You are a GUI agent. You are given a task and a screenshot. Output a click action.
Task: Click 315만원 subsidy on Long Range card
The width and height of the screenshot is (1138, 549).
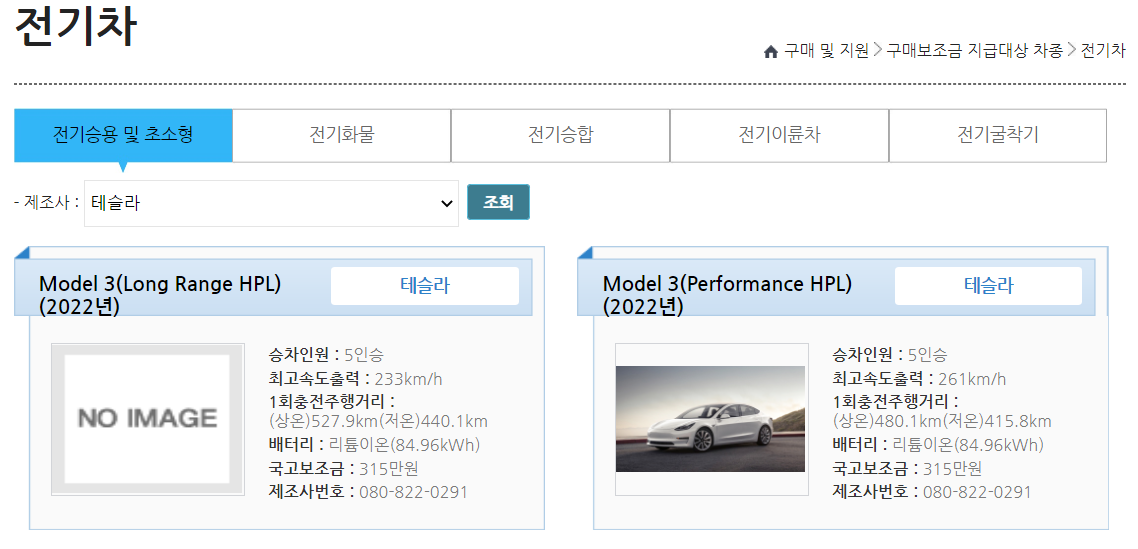click(x=388, y=468)
